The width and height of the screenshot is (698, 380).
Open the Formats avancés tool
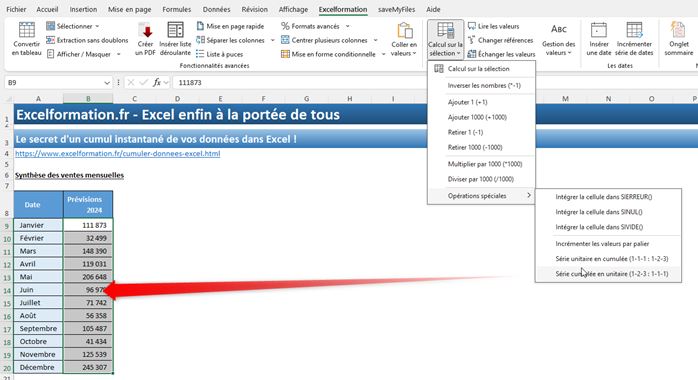pyautogui.click(x=311, y=26)
